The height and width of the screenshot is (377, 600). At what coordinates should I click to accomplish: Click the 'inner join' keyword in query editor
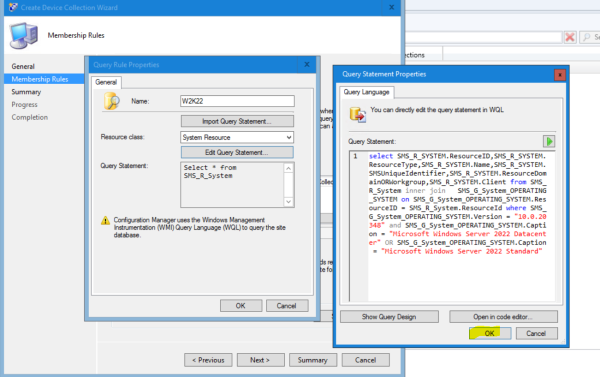coord(425,191)
